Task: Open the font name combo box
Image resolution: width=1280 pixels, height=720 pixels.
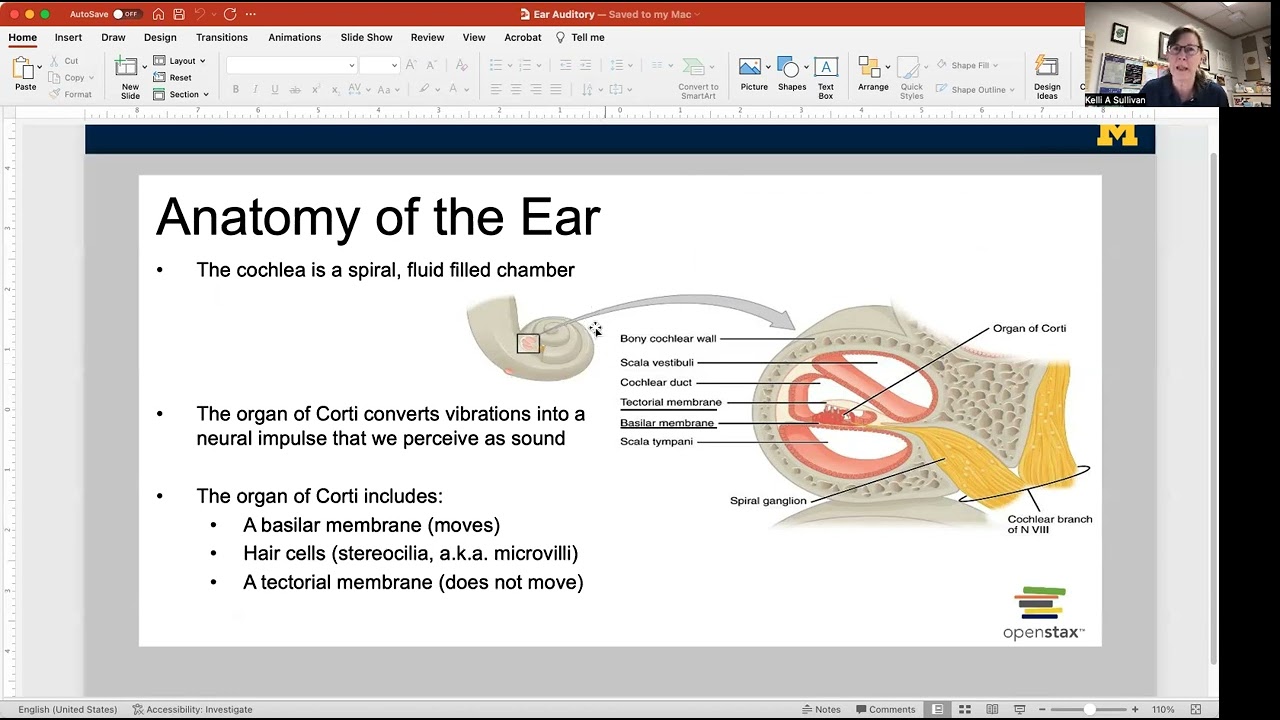Action: (x=292, y=65)
